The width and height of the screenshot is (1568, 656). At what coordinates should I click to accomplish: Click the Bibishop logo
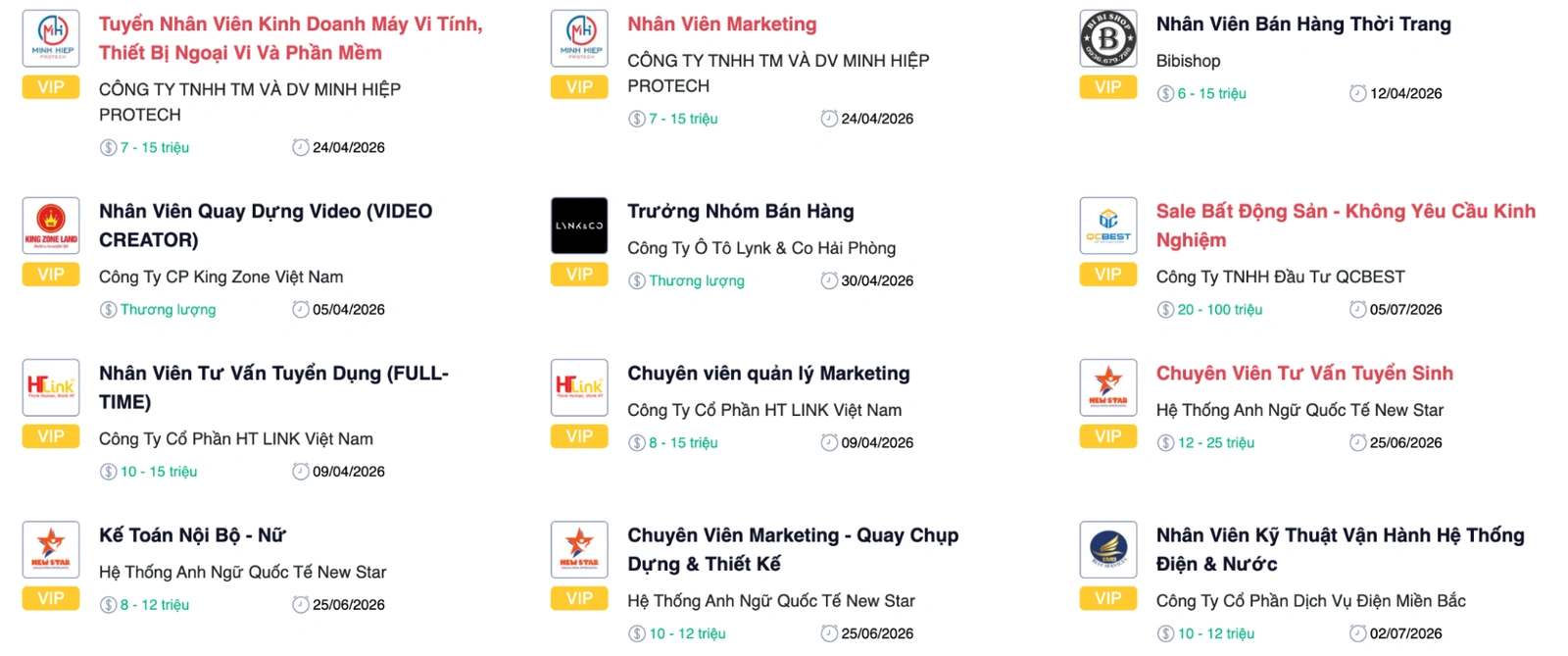tap(1108, 38)
